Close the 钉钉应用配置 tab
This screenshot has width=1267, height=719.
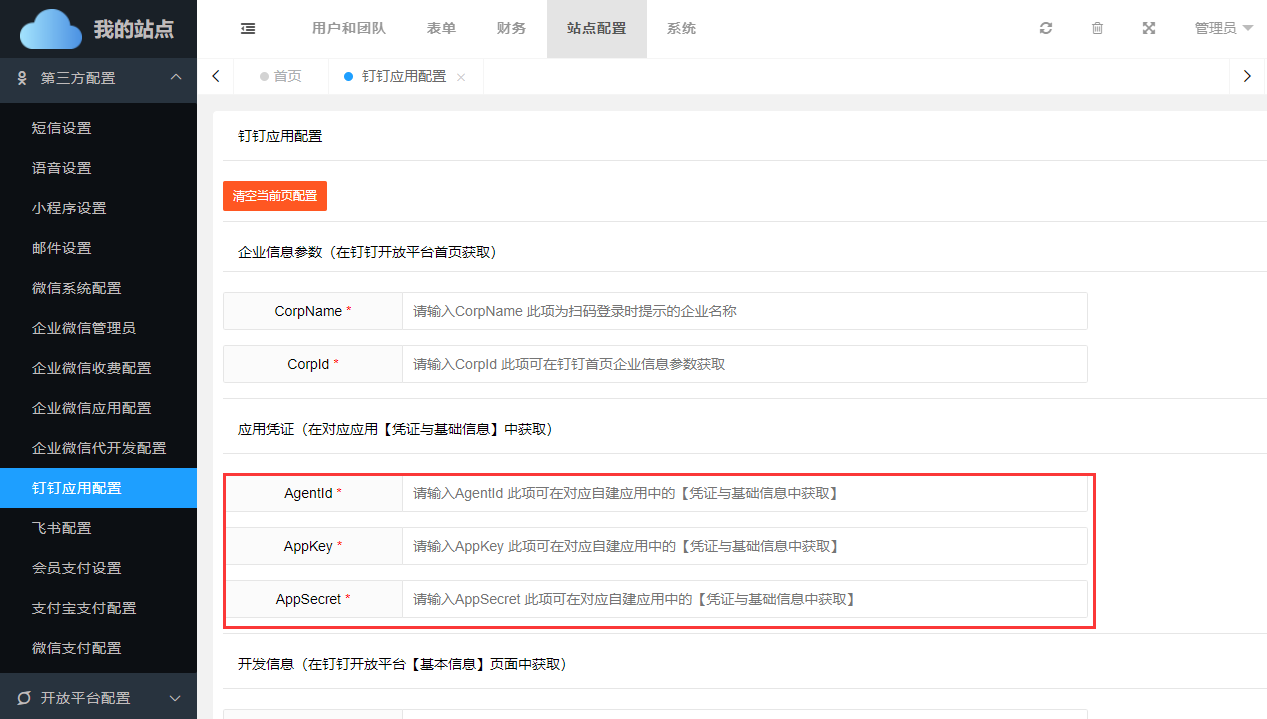coord(461,77)
